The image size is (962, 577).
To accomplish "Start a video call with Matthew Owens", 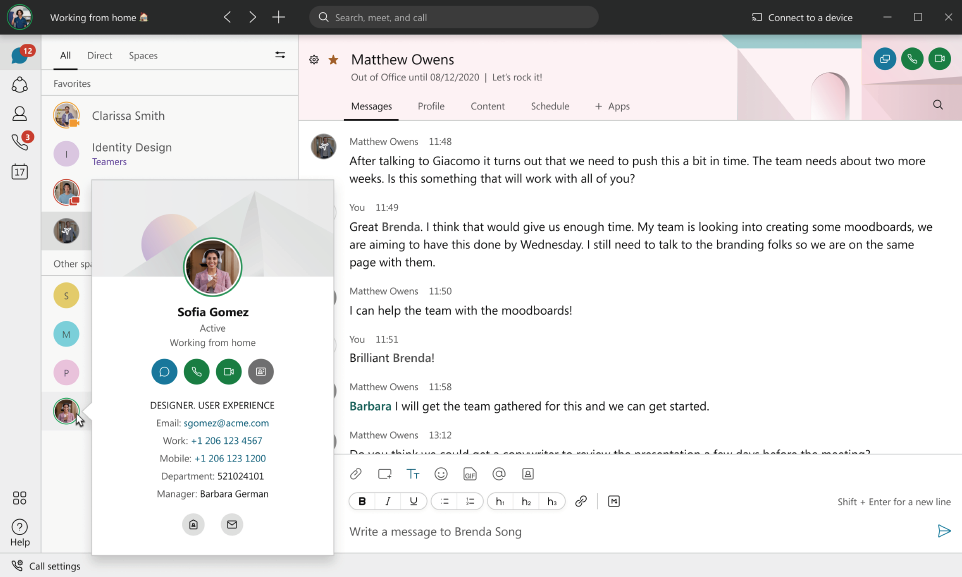I will tap(938, 59).
